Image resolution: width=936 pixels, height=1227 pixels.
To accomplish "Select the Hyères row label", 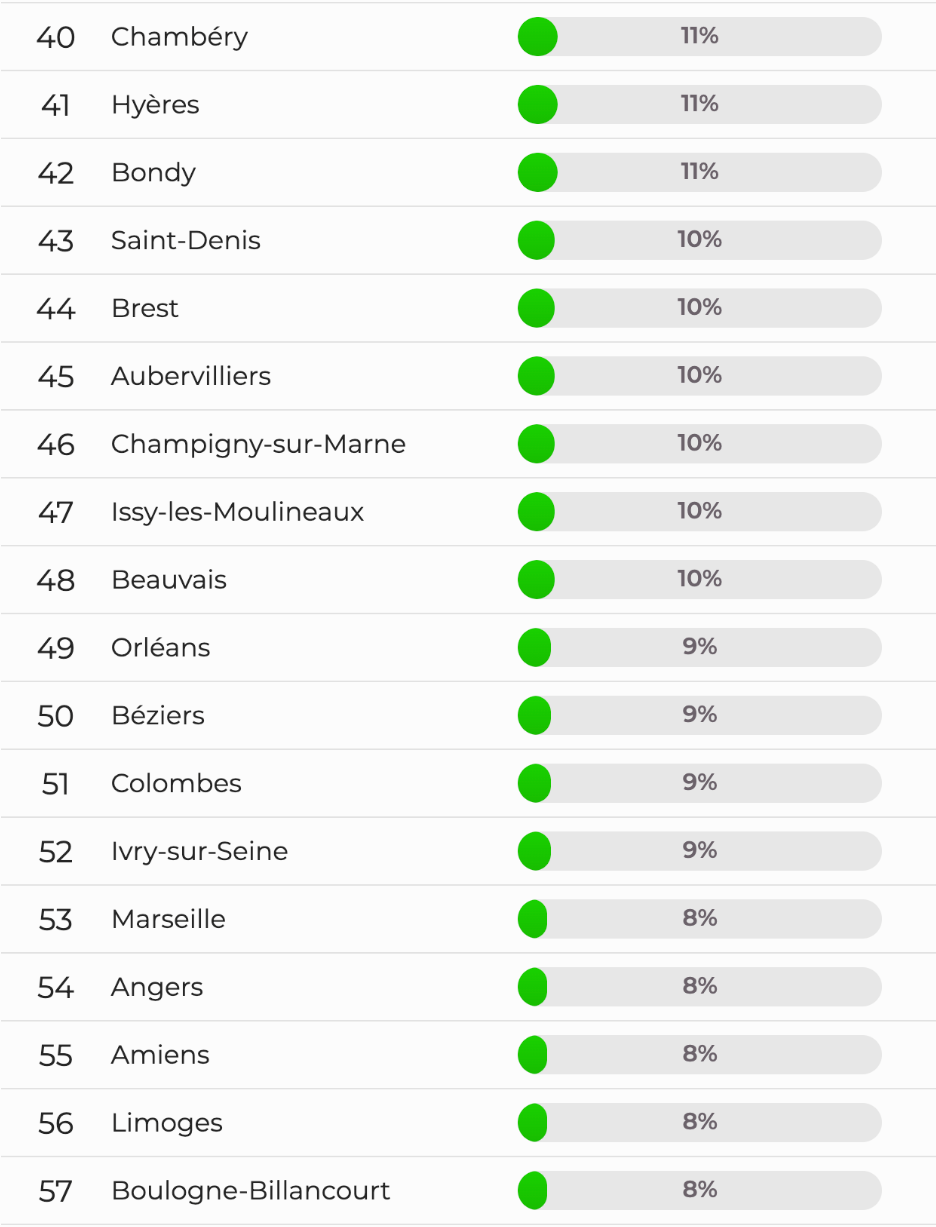I will 155,105.
